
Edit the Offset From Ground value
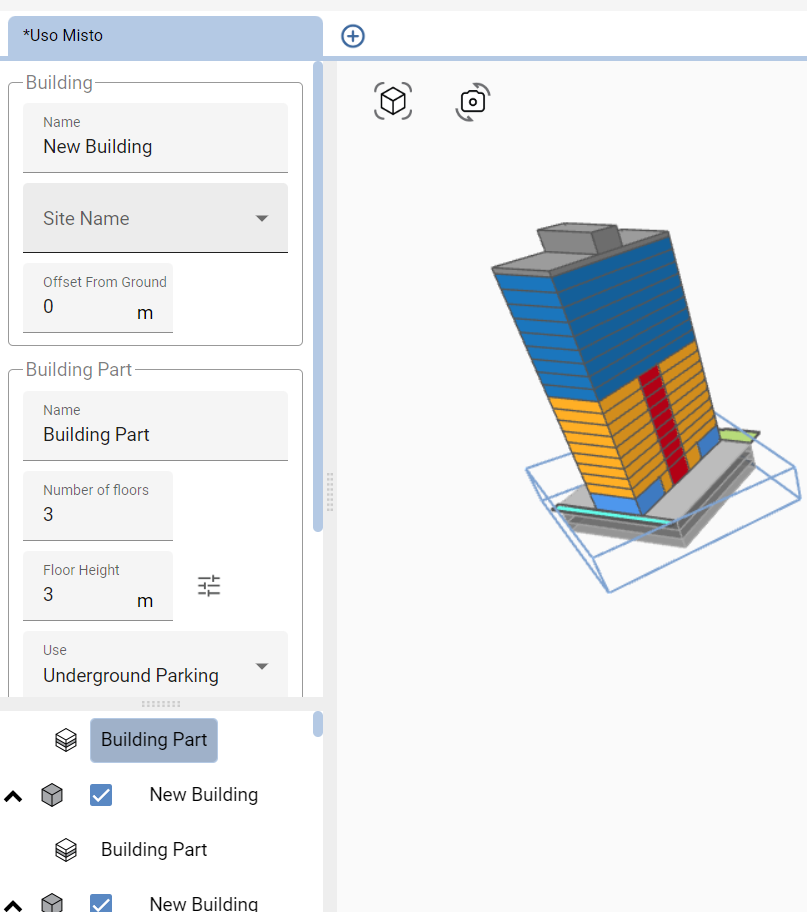pos(98,298)
